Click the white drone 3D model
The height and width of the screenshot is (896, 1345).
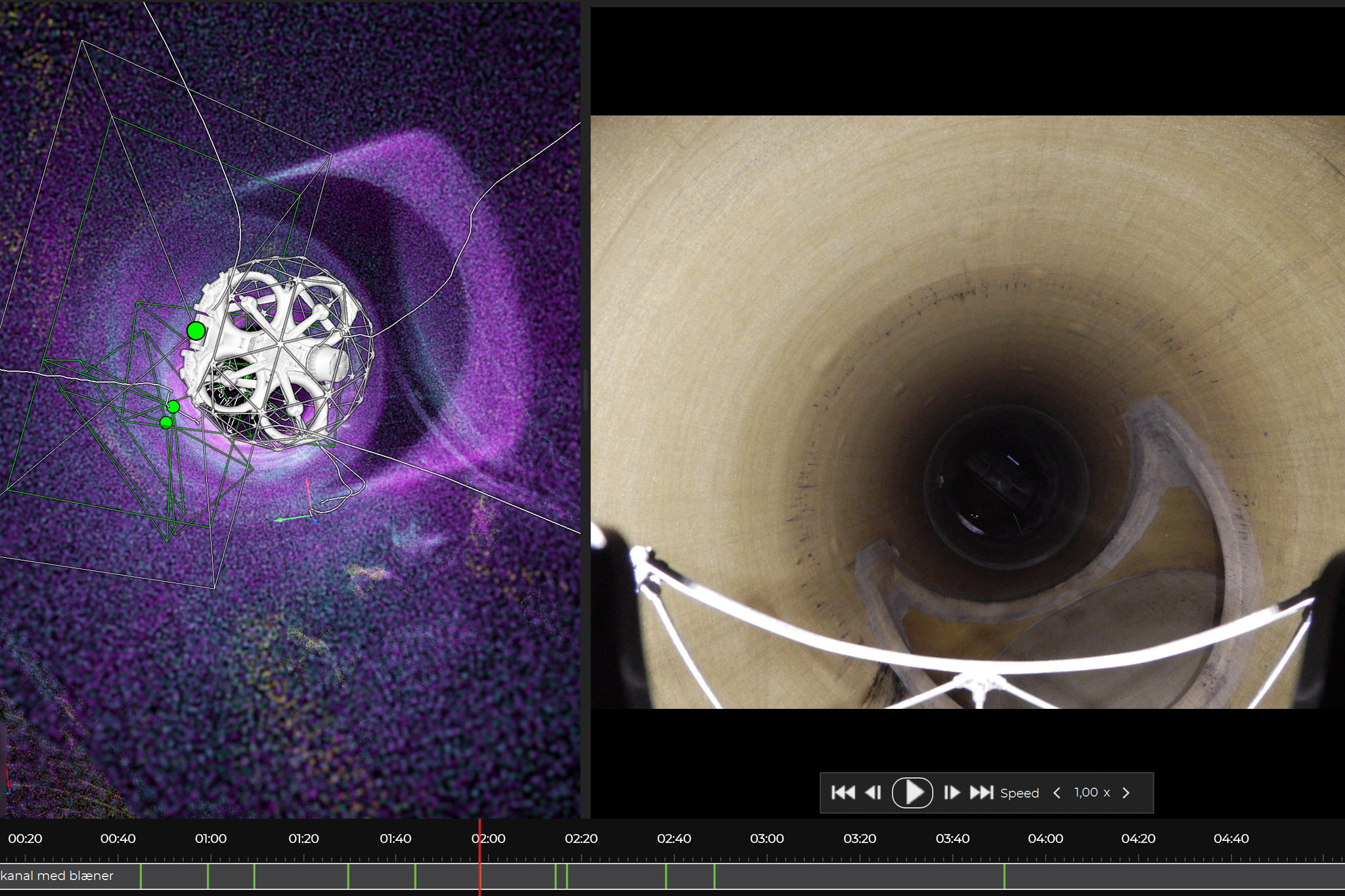[282, 354]
